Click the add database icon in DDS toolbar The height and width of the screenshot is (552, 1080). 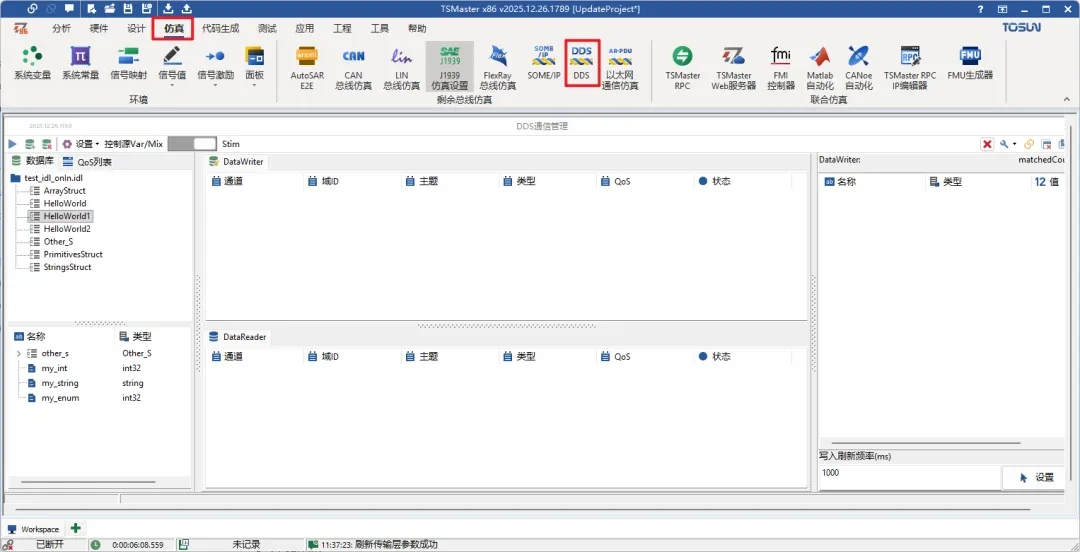click(30, 144)
